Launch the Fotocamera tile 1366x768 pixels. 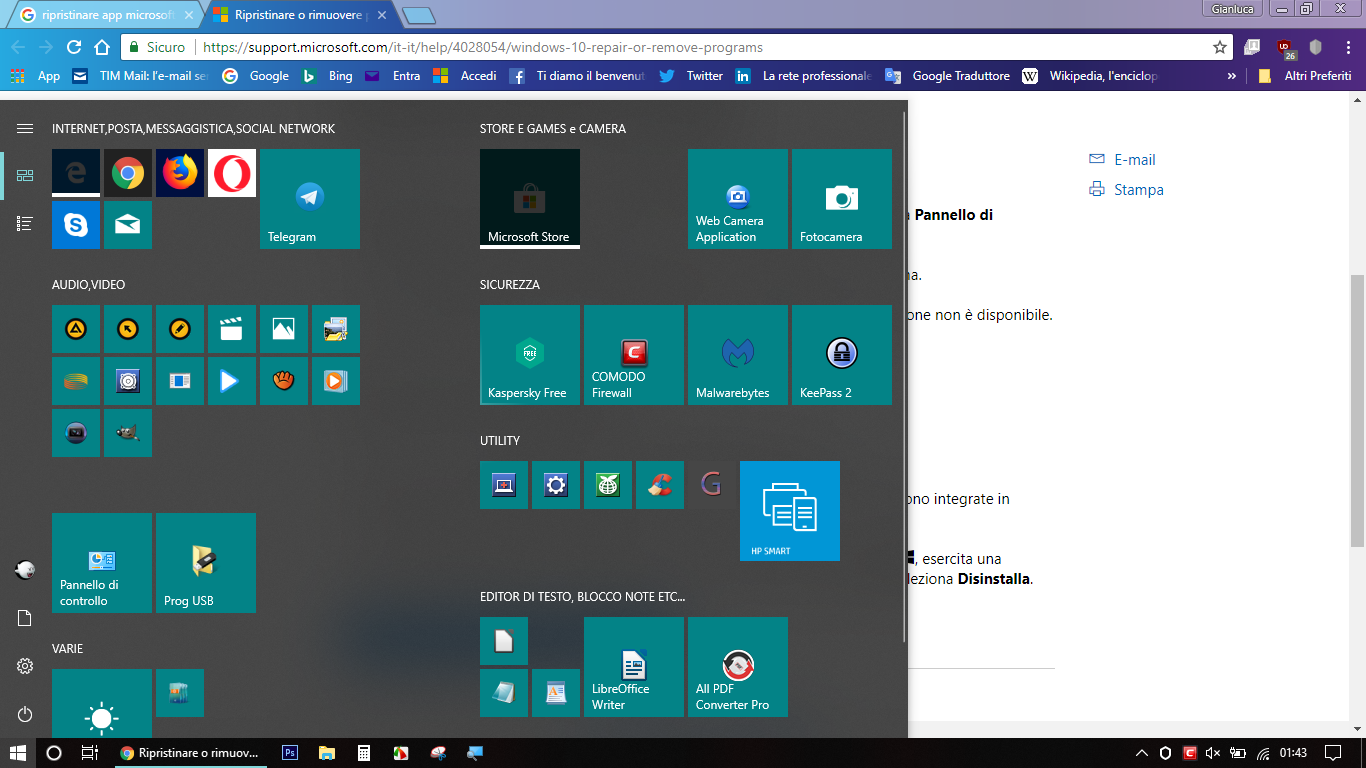[842, 199]
